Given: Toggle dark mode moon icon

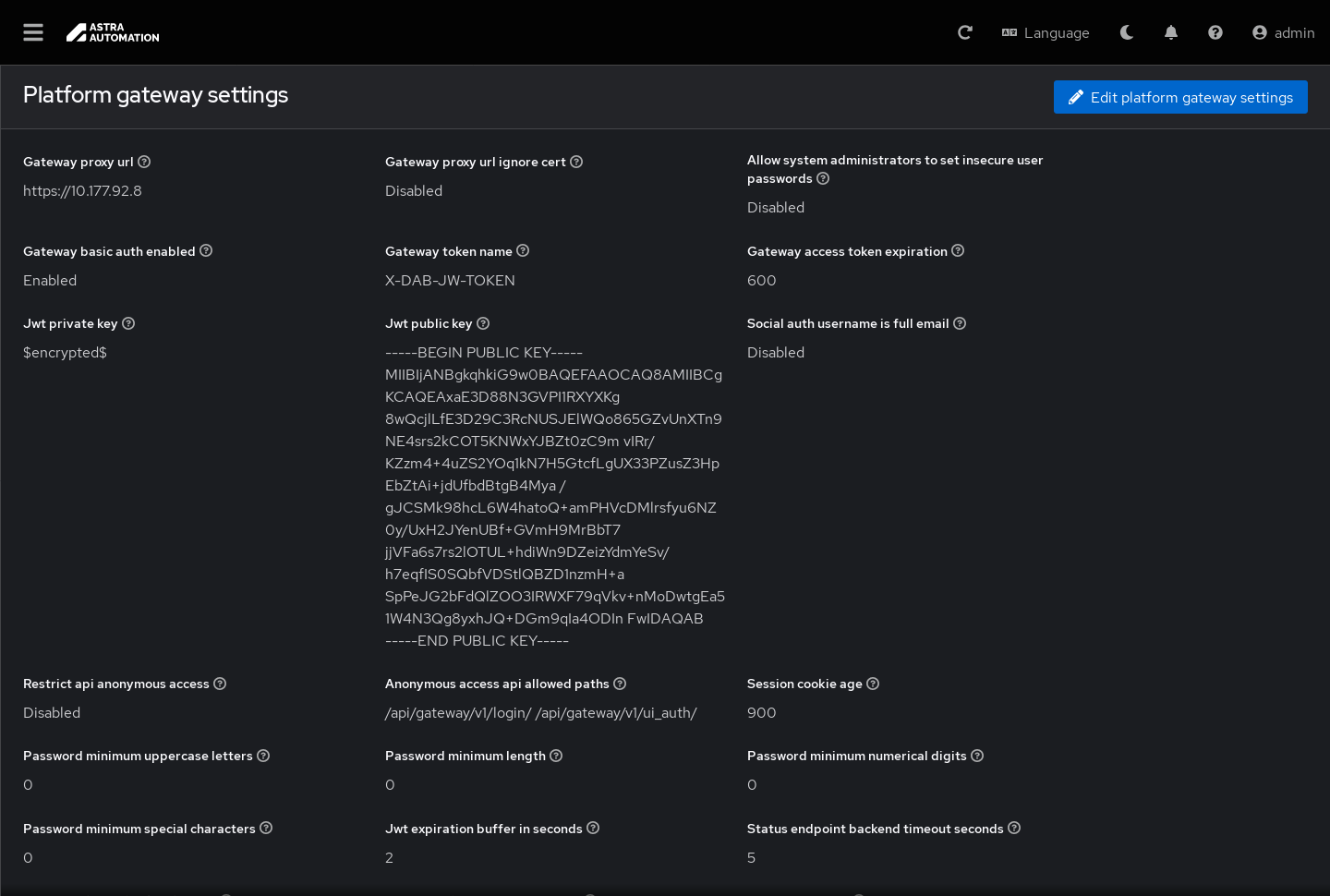Looking at the screenshot, I should tap(1127, 32).
